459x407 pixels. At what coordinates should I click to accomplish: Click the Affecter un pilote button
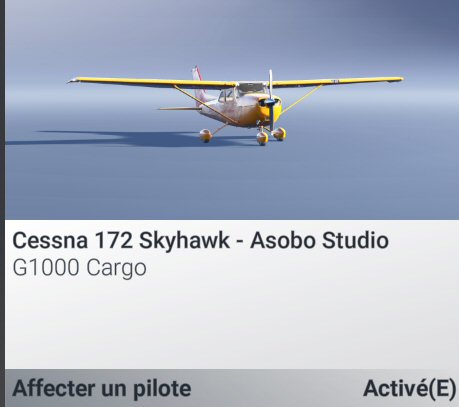point(102,389)
